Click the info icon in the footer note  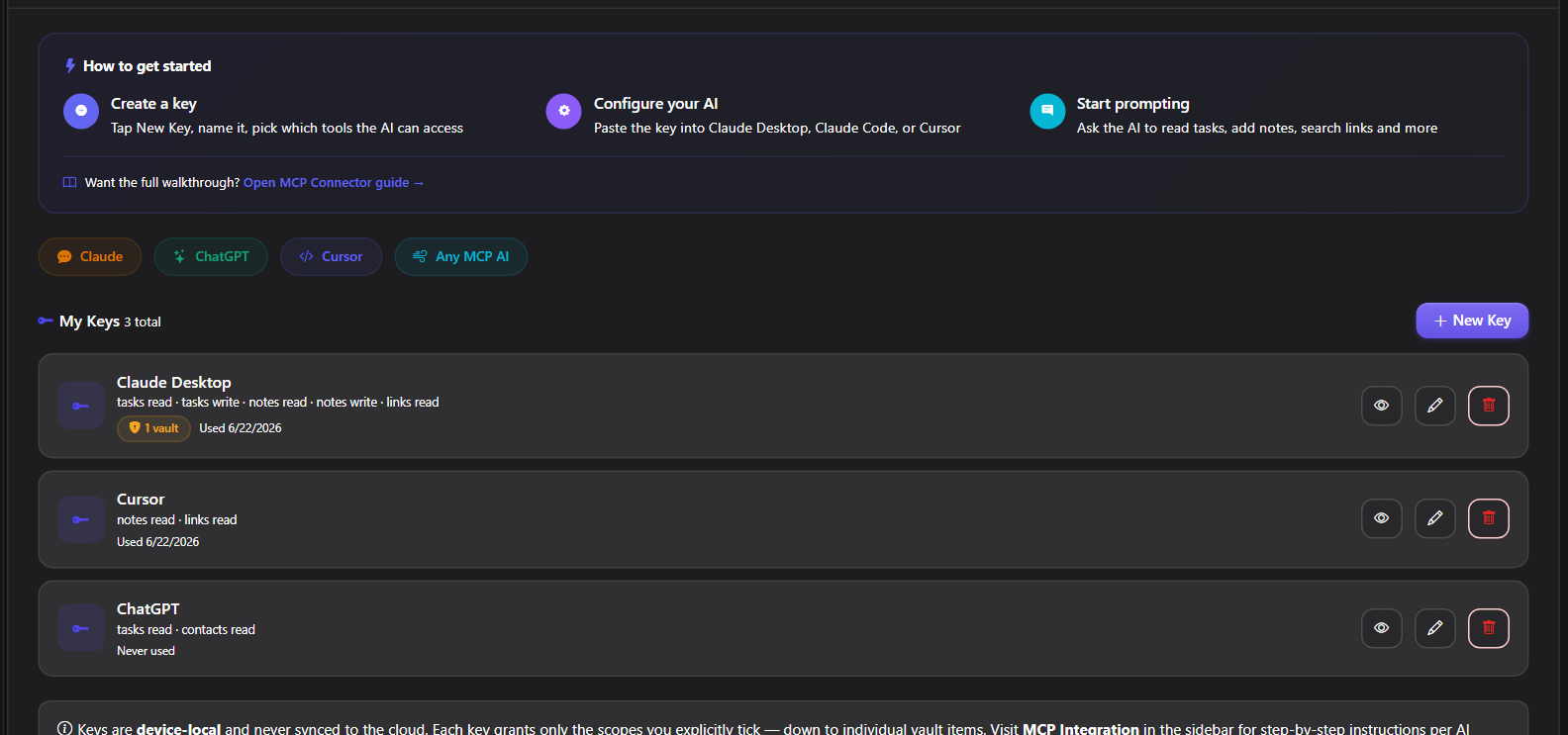pyautogui.click(x=65, y=729)
